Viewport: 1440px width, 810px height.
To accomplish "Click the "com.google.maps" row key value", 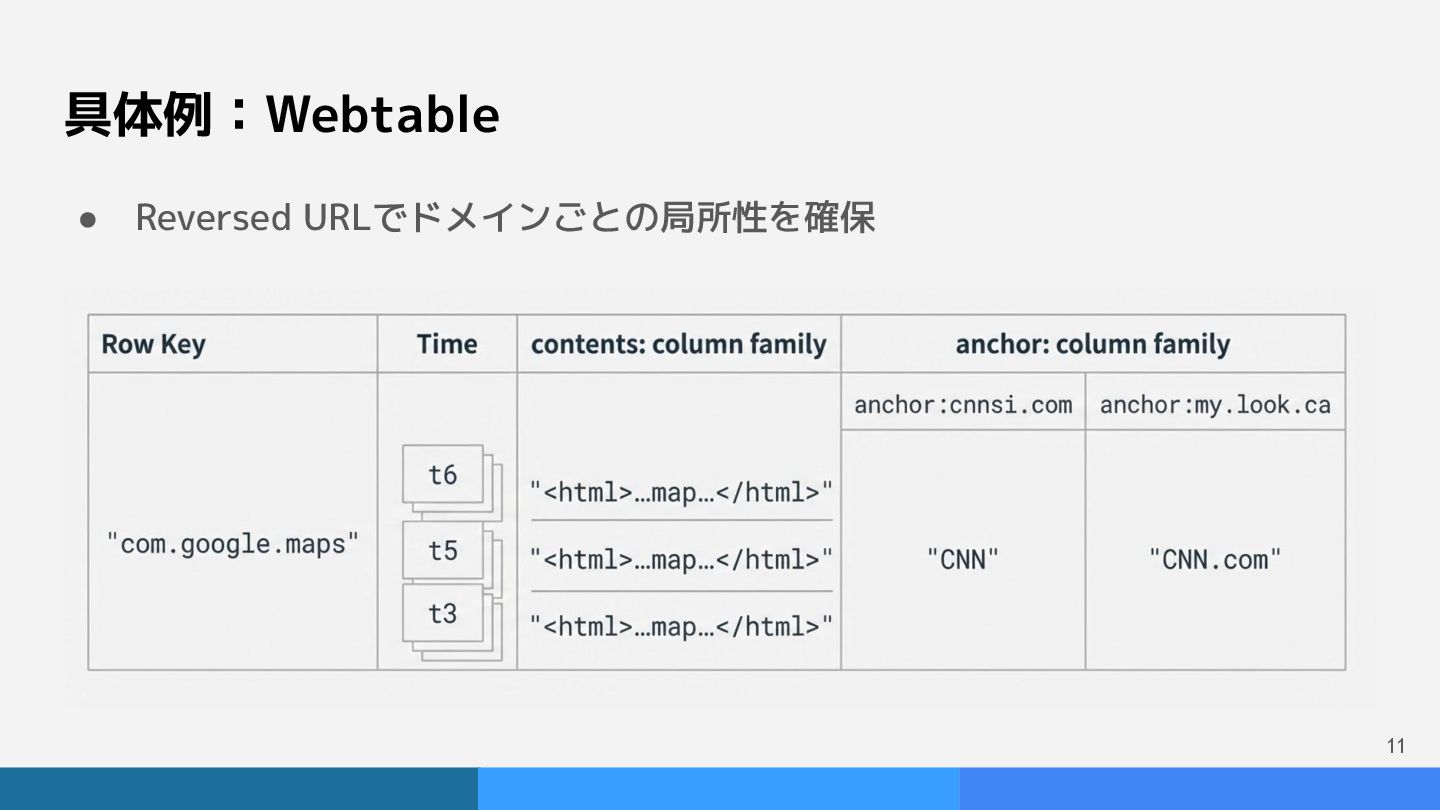I will (232, 544).
